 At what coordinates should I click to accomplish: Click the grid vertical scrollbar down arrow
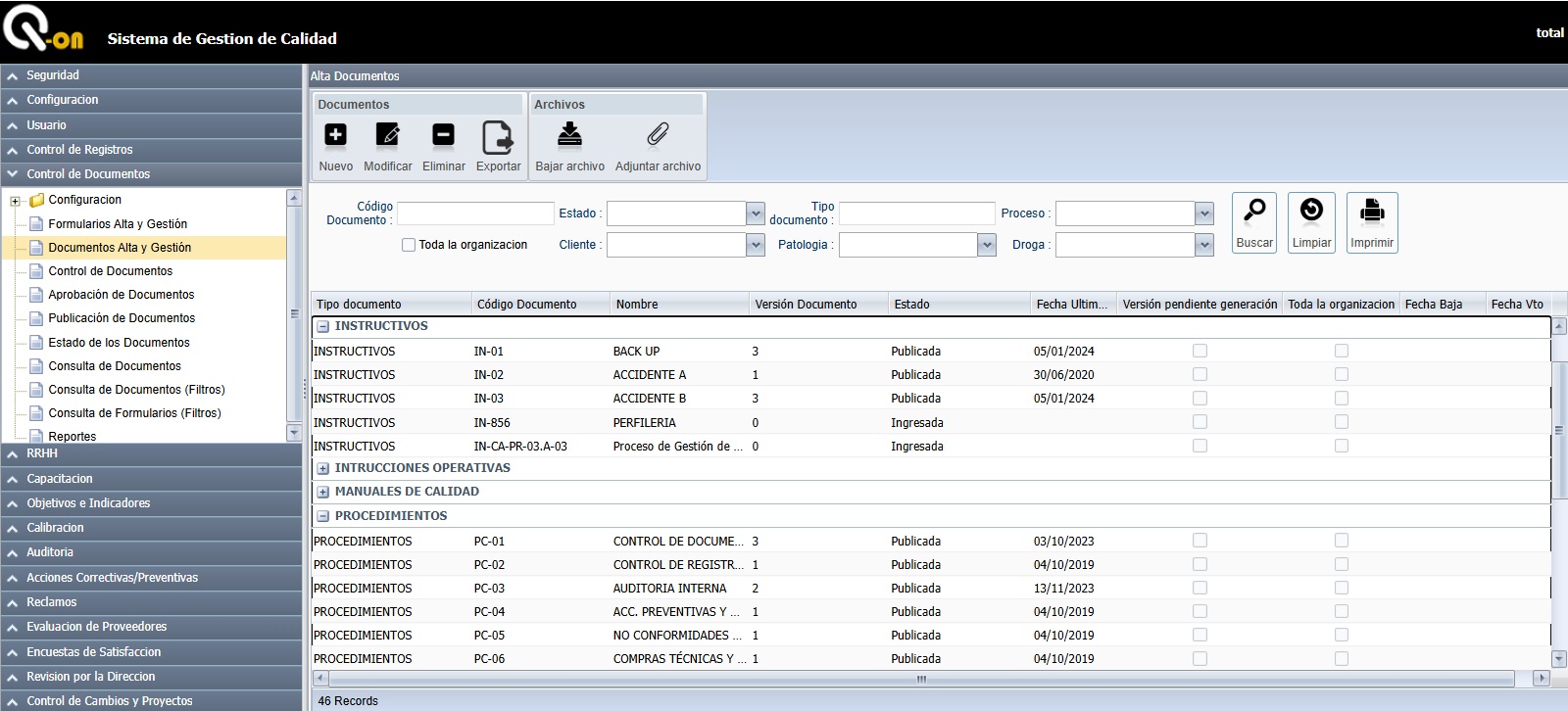1559,659
